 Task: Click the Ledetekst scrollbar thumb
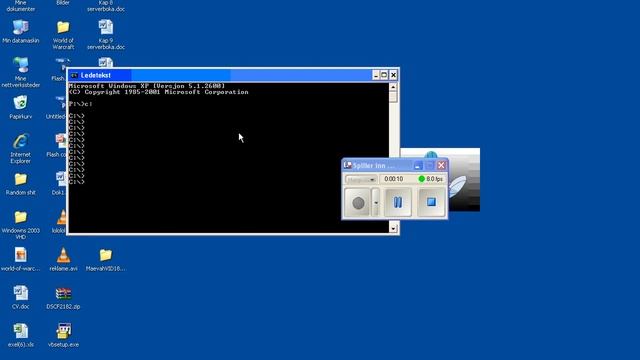tap(393, 97)
